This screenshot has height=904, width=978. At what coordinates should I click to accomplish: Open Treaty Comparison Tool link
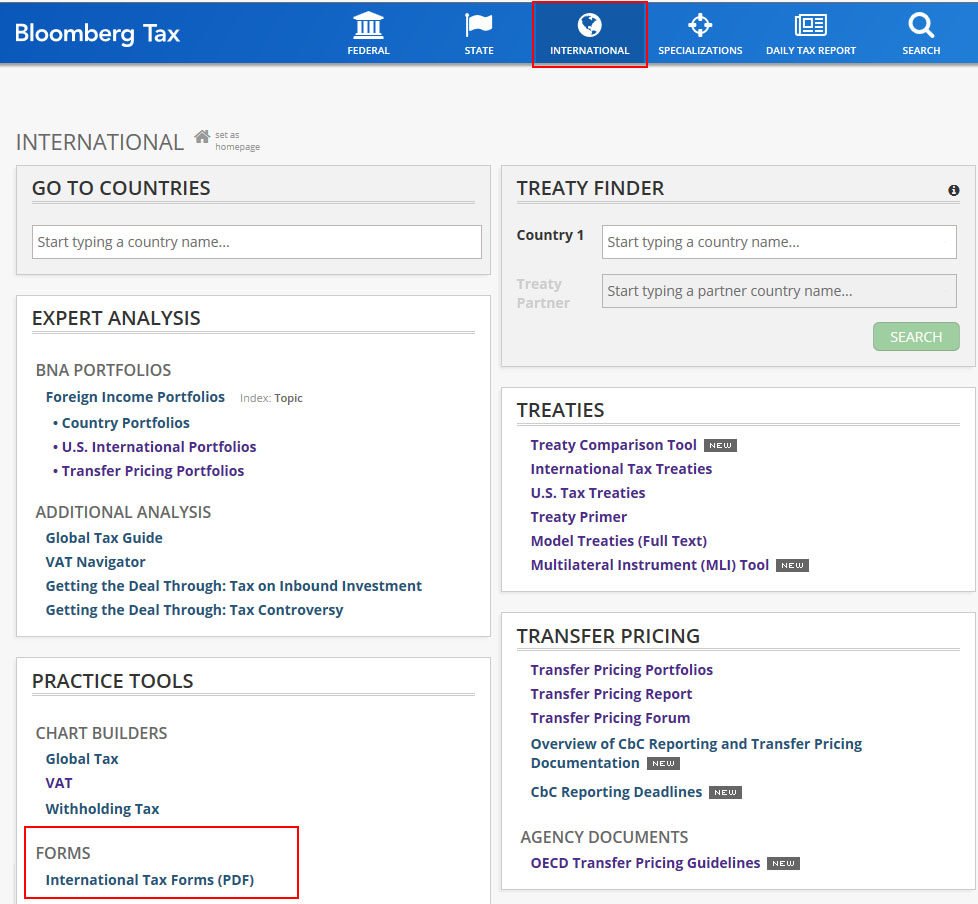613,445
